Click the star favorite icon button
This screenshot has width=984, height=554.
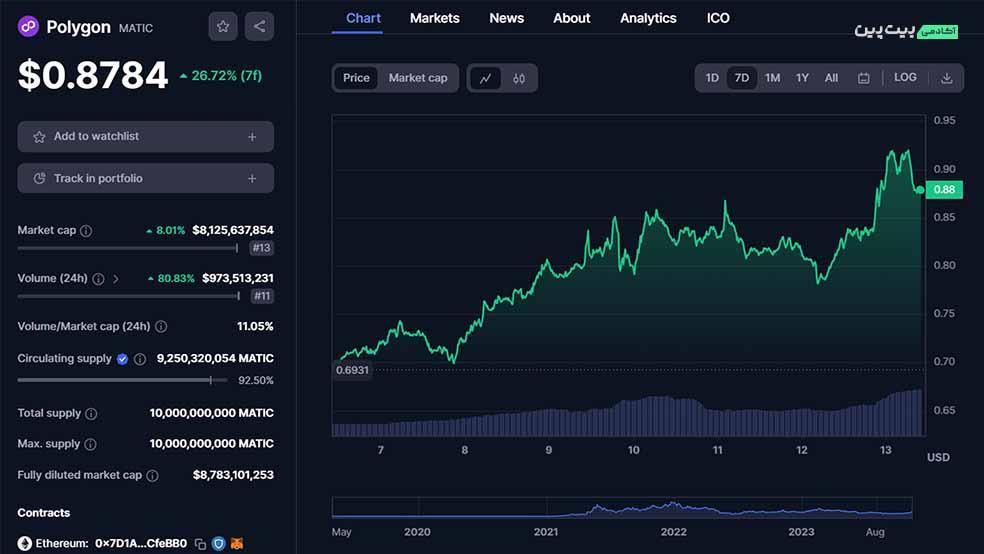tap(223, 26)
